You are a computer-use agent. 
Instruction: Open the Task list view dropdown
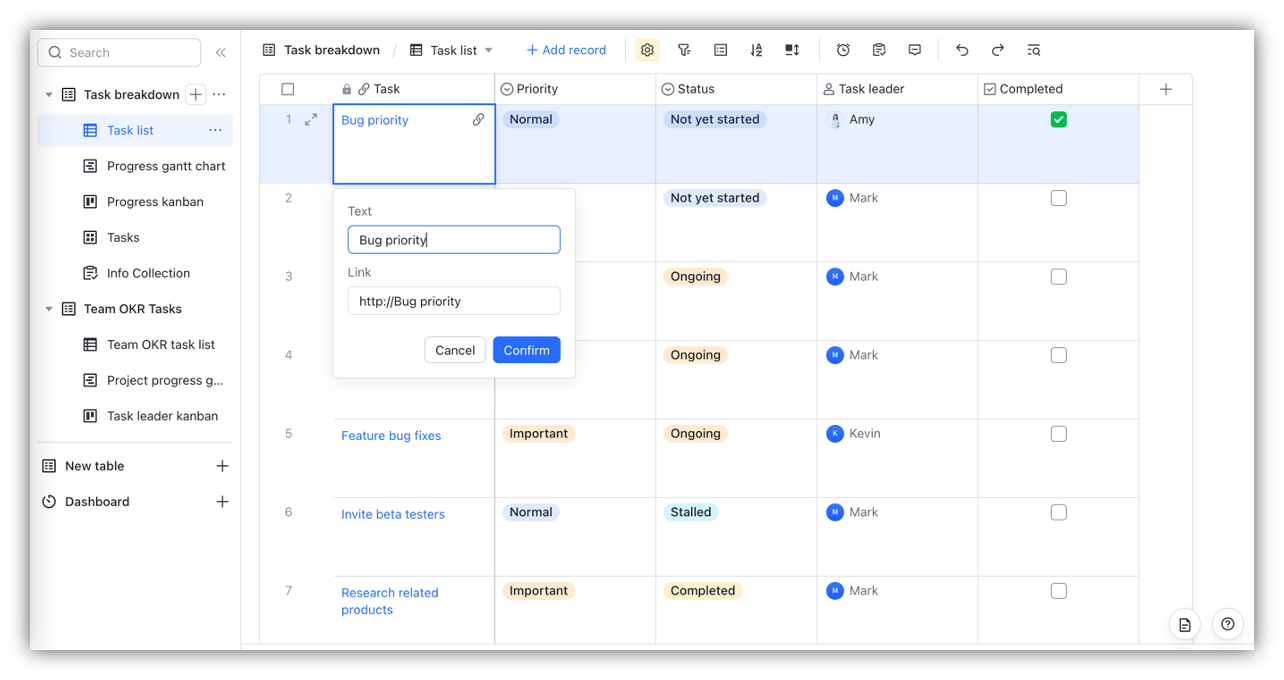487,49
